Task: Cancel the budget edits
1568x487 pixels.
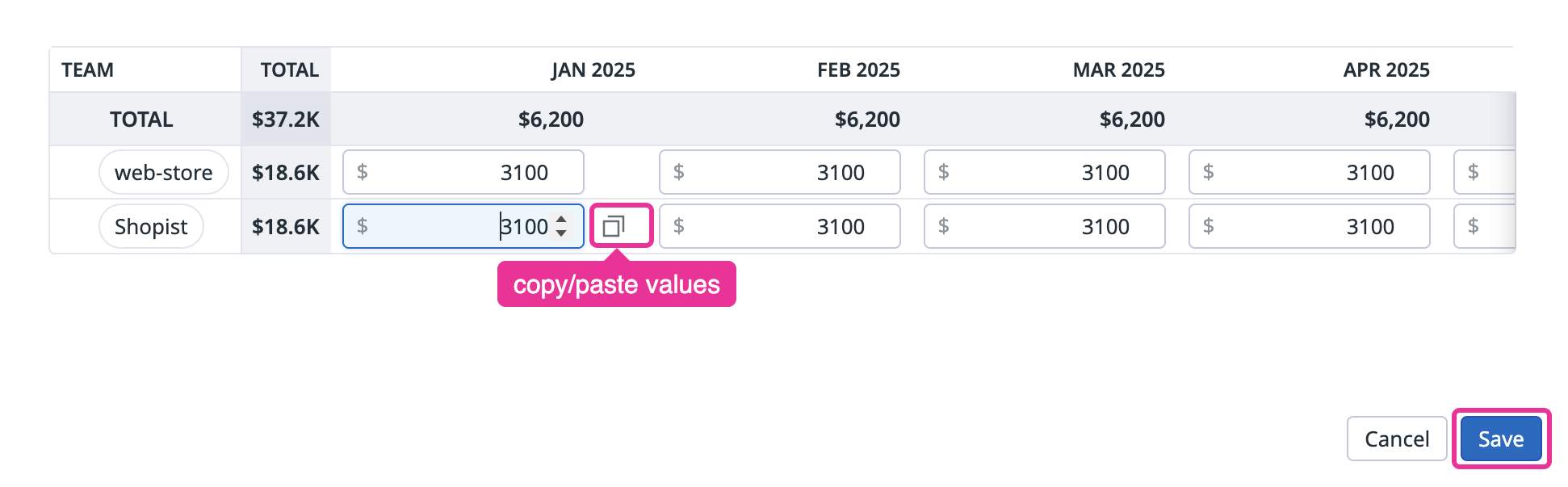Action: tap(1396, 439)
